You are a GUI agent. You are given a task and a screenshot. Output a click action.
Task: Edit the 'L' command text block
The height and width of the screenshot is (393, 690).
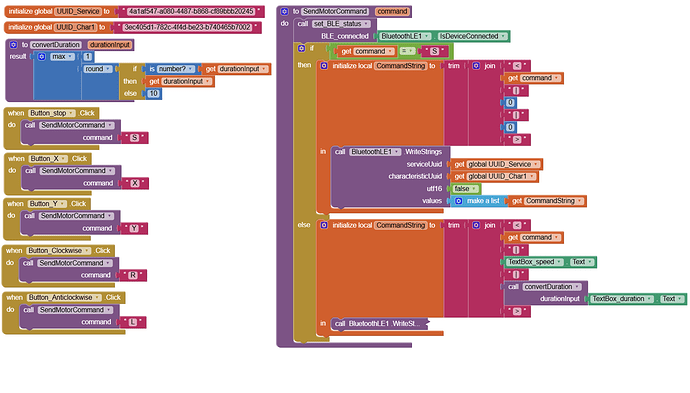[132, 323]
